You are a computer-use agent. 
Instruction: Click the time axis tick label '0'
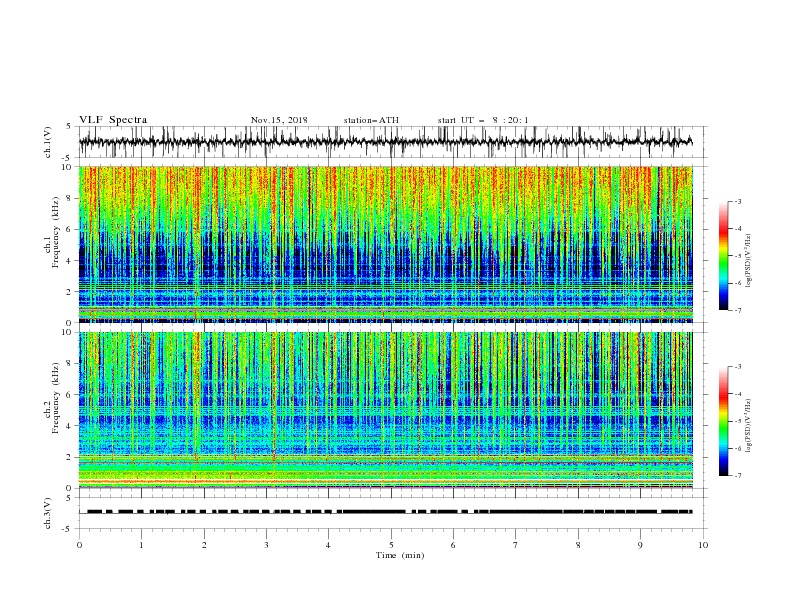[79, 545]
